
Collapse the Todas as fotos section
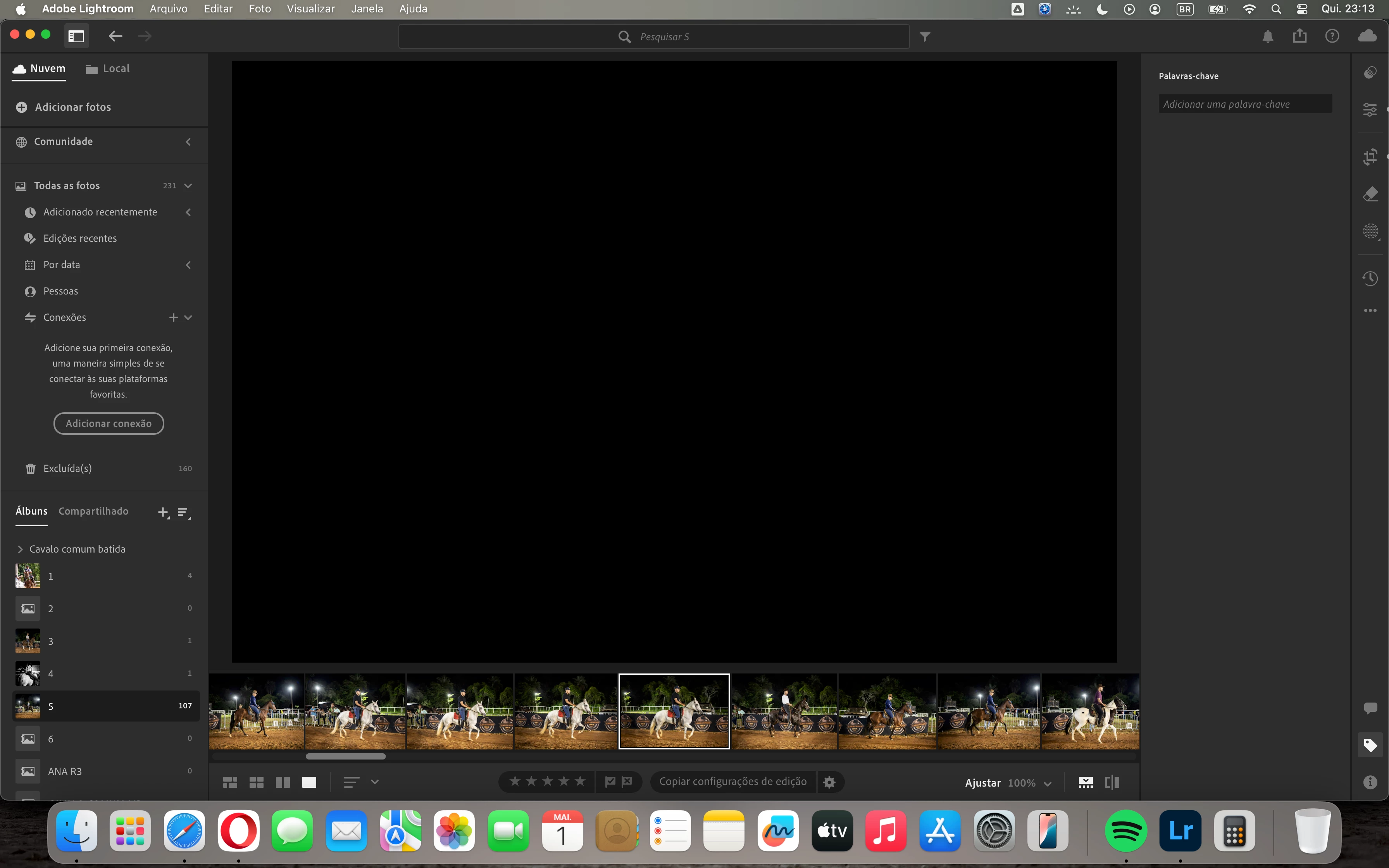click(188, 186)
